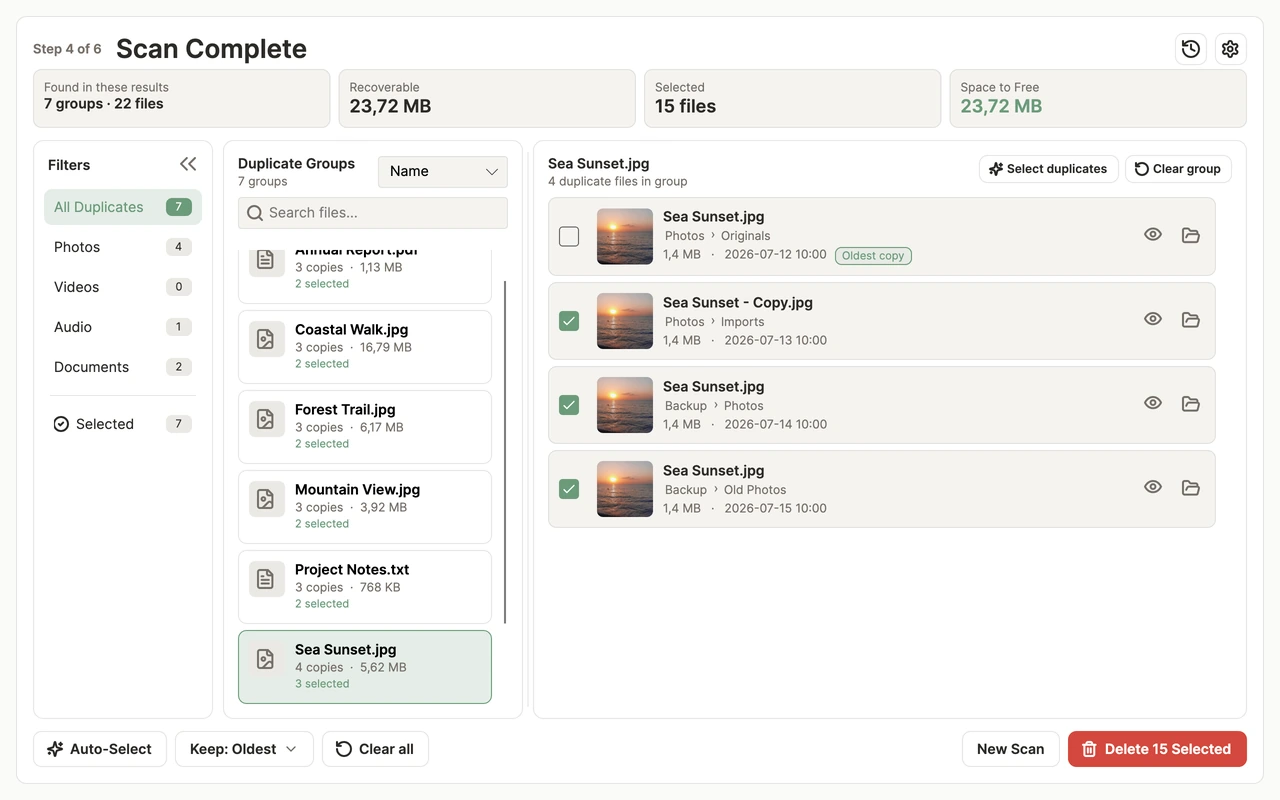
Task: Open folder for Sea Sunset - Copy.jpg
Action: click(1190, 319)
